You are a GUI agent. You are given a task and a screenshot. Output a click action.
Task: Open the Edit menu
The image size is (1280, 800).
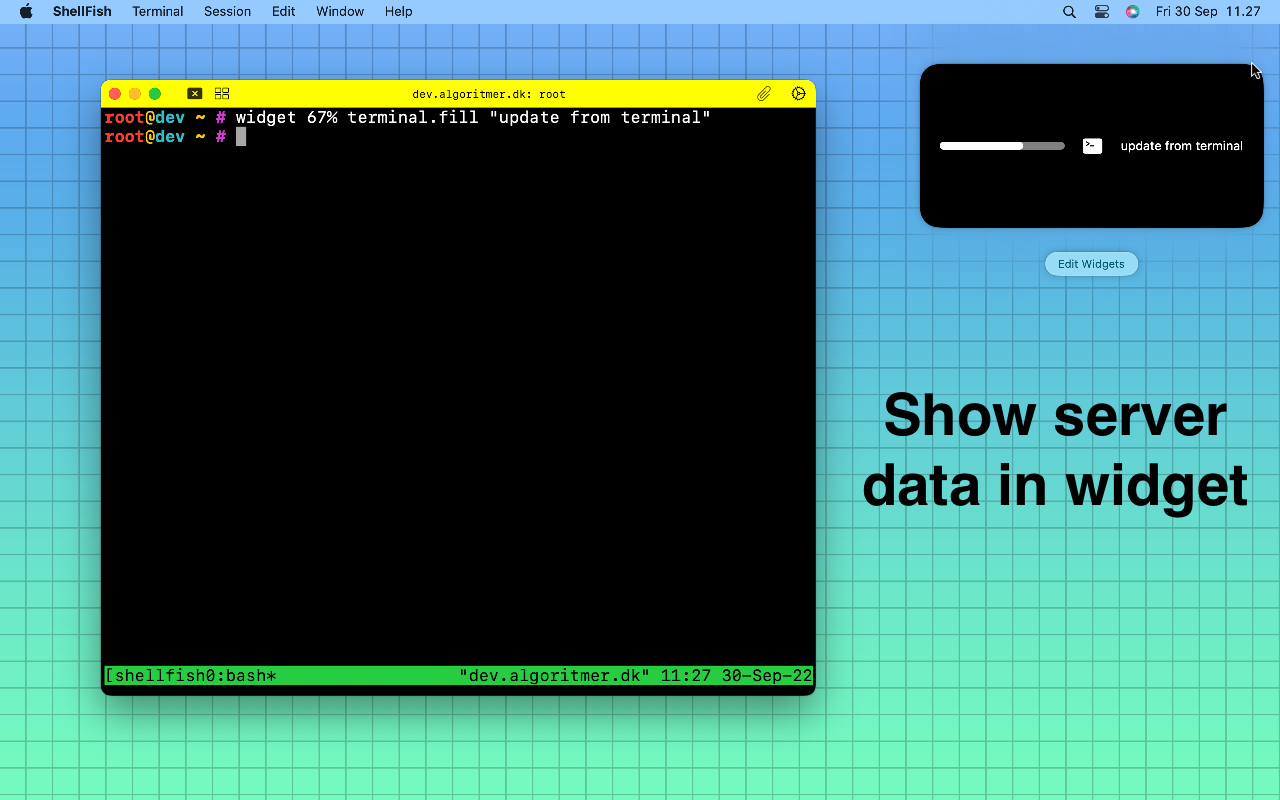point(283,12)
